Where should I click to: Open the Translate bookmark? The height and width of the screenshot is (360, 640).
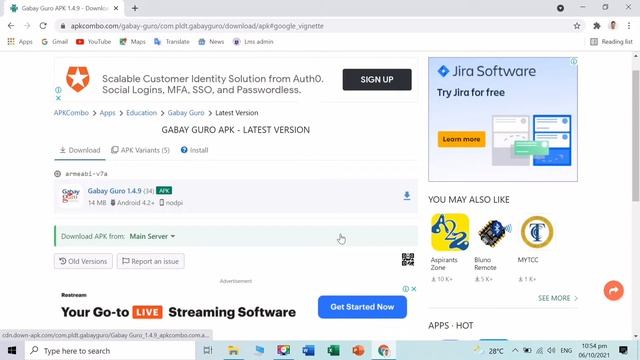tap(172, 42)
